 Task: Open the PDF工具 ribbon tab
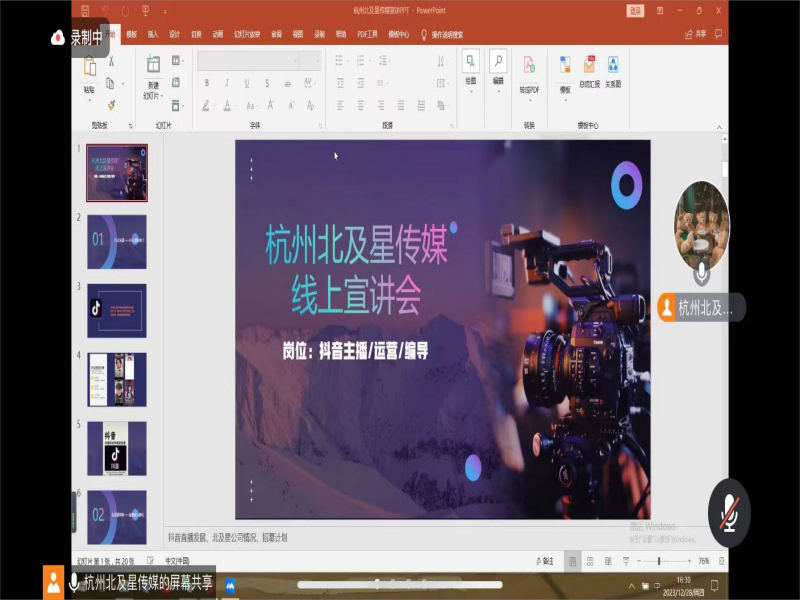tap(367, 33)
